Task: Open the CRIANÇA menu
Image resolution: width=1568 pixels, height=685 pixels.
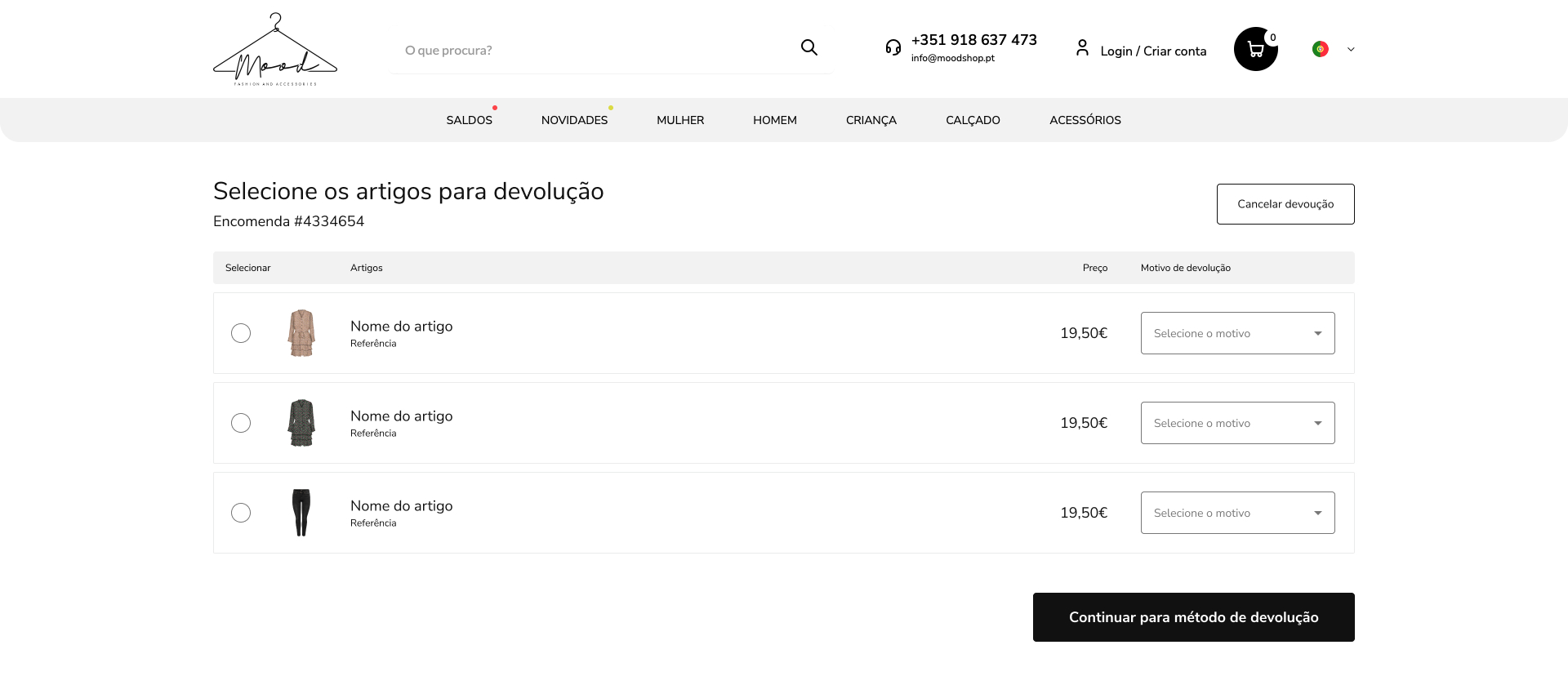Action: 871,120
